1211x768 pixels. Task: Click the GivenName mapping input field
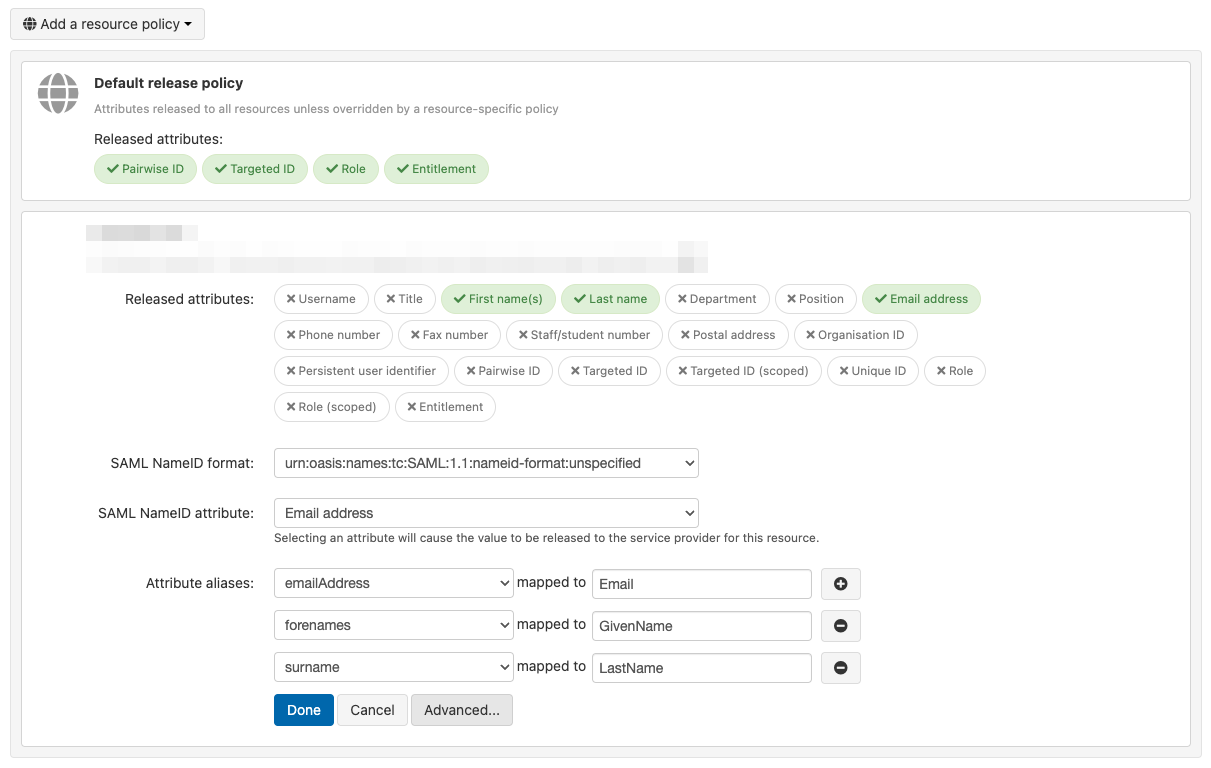(x=701, y=625)
